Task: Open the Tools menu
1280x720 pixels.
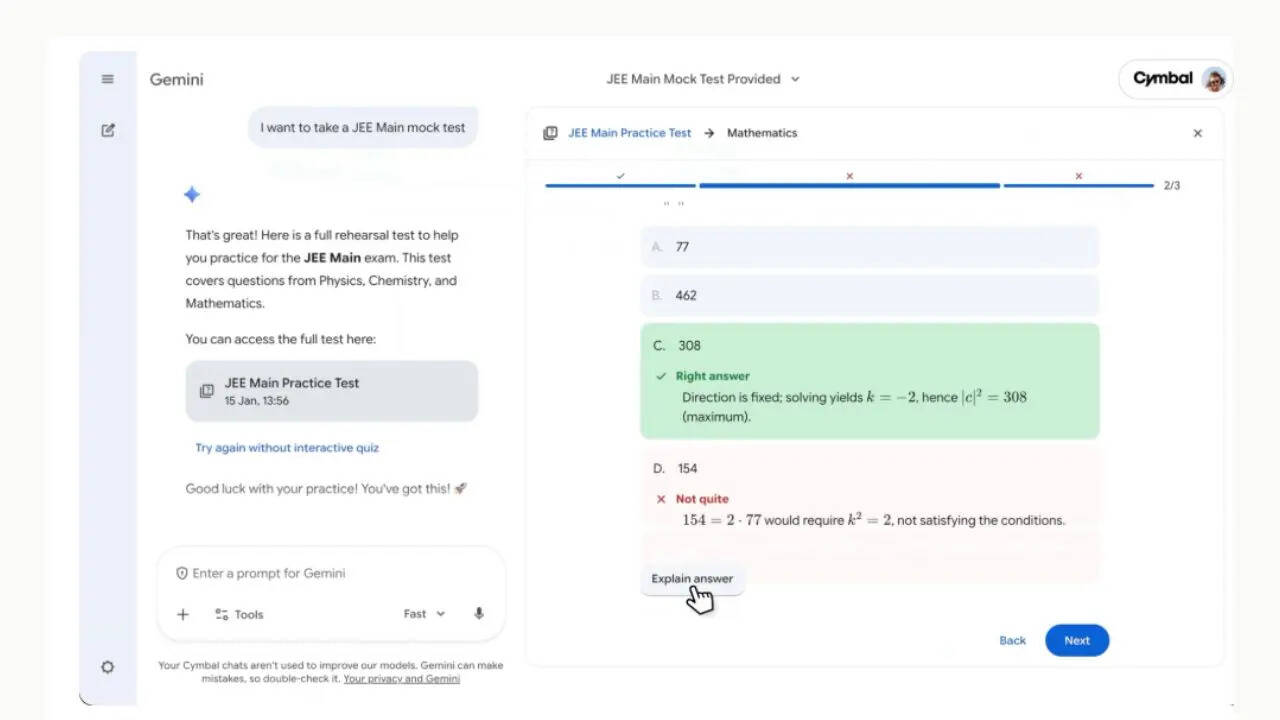Action: [240, 614]
